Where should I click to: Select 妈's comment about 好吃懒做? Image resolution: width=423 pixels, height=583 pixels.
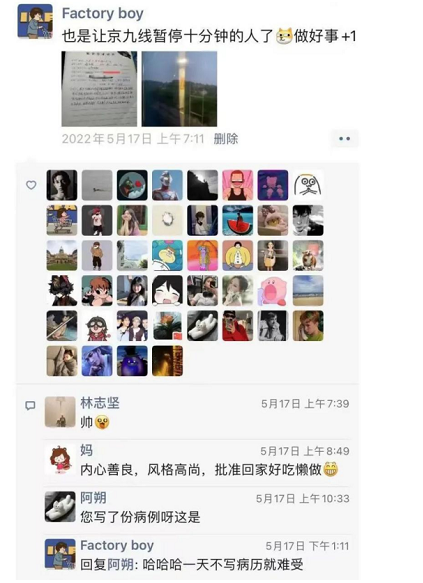(x=209, y=470)
